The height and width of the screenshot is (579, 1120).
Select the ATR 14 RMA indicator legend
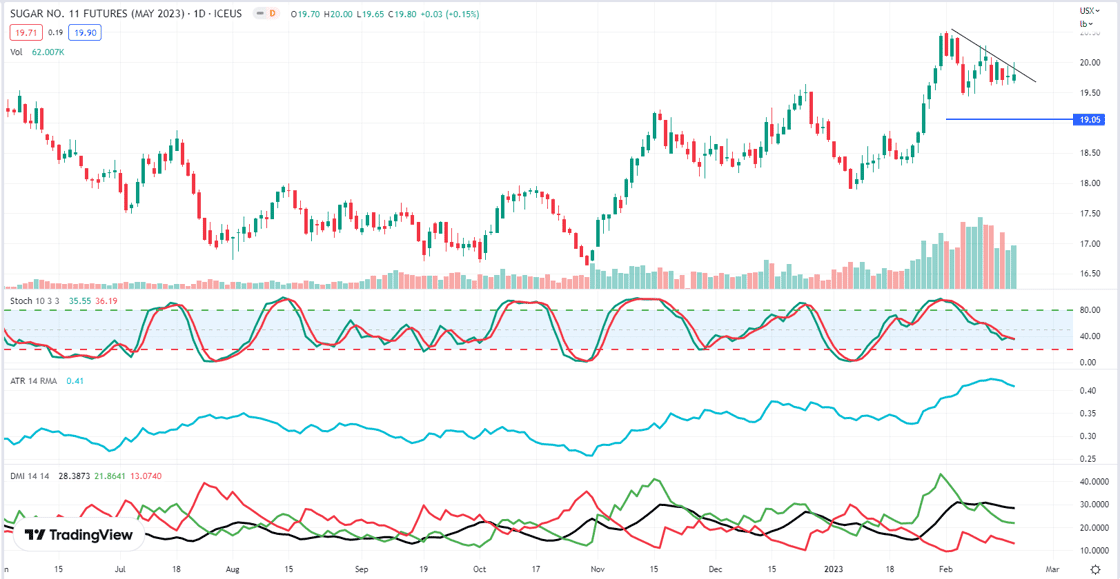pyautogui.click(x=34, y=381)
